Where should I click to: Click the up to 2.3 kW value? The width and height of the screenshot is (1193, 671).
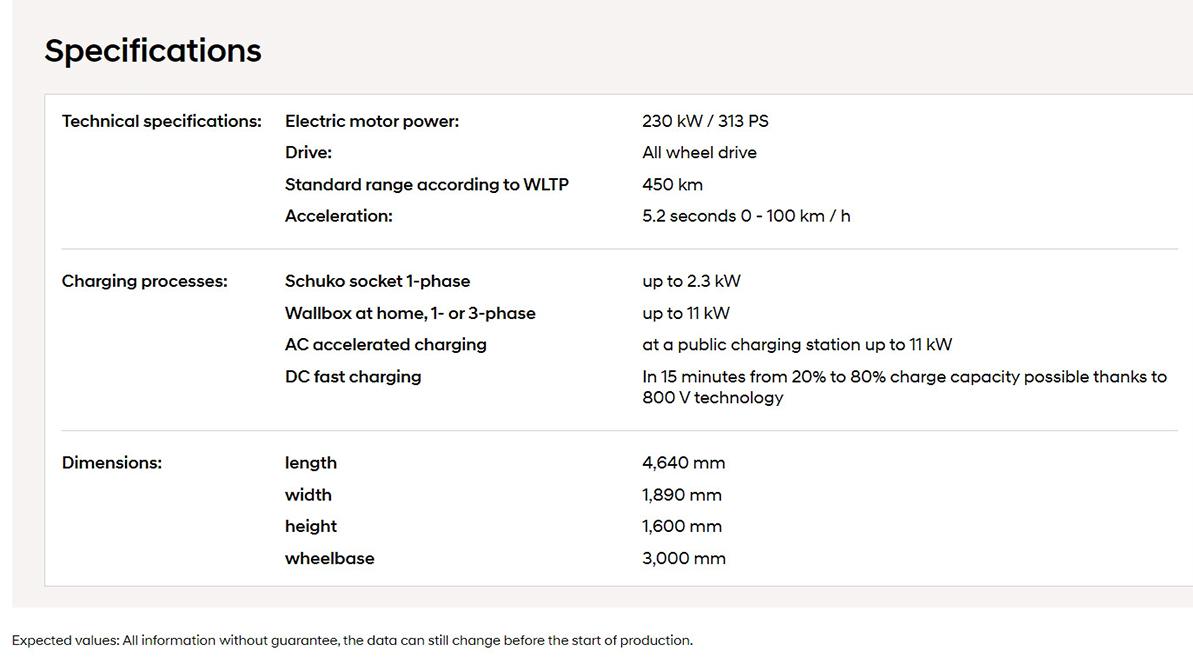point(691,281)
